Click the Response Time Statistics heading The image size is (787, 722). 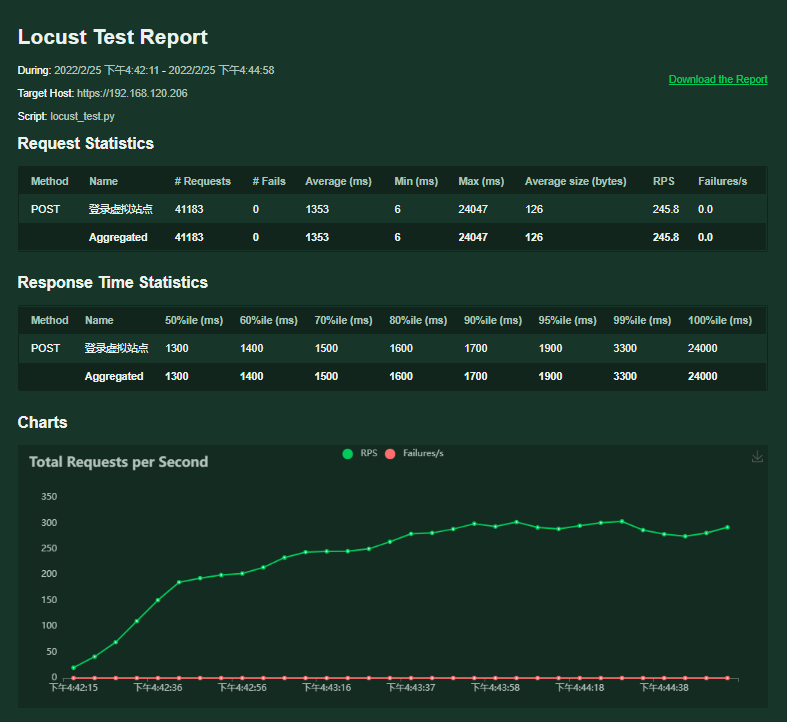[112, 283]
